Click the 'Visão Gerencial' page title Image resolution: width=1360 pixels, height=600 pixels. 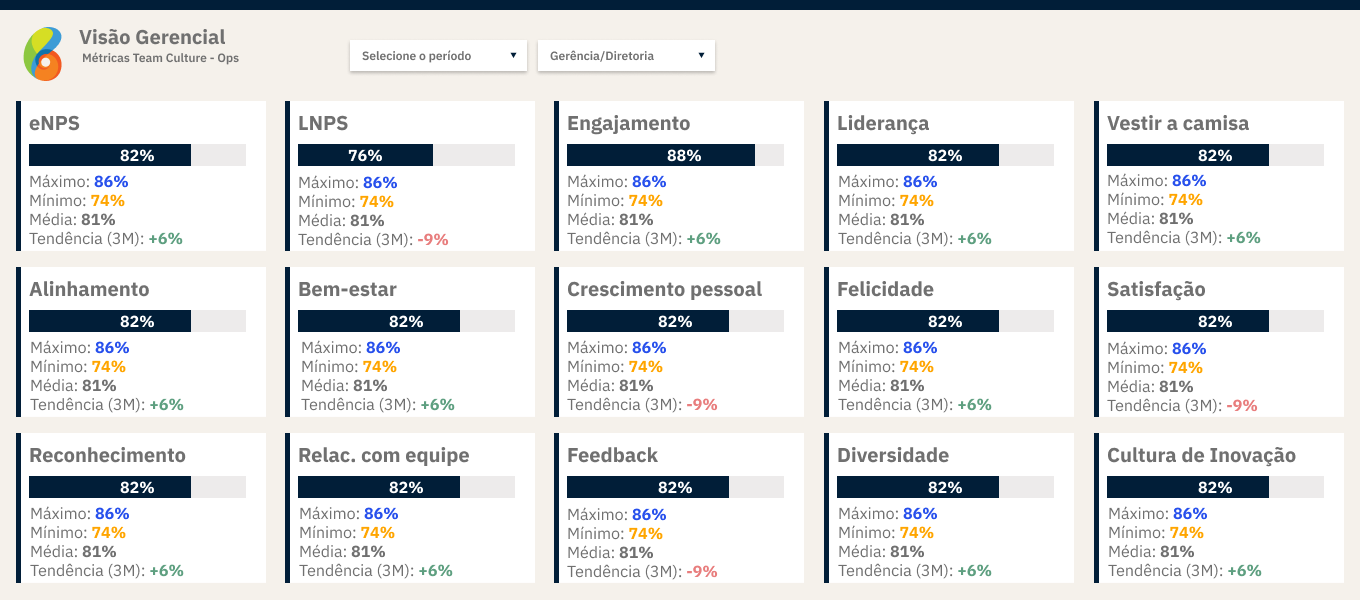click(152, 38)
